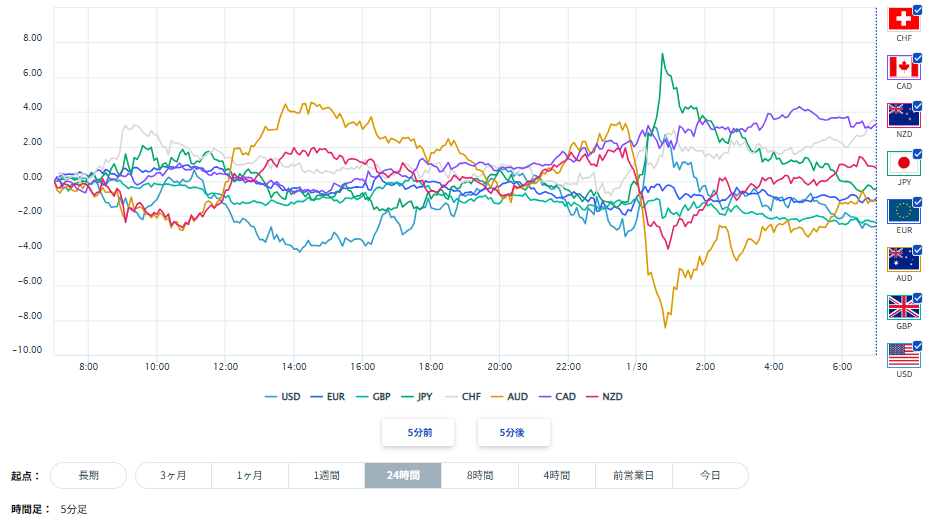Click the USD American flag icon
This screenshot has height=528, width=931.
902,356
